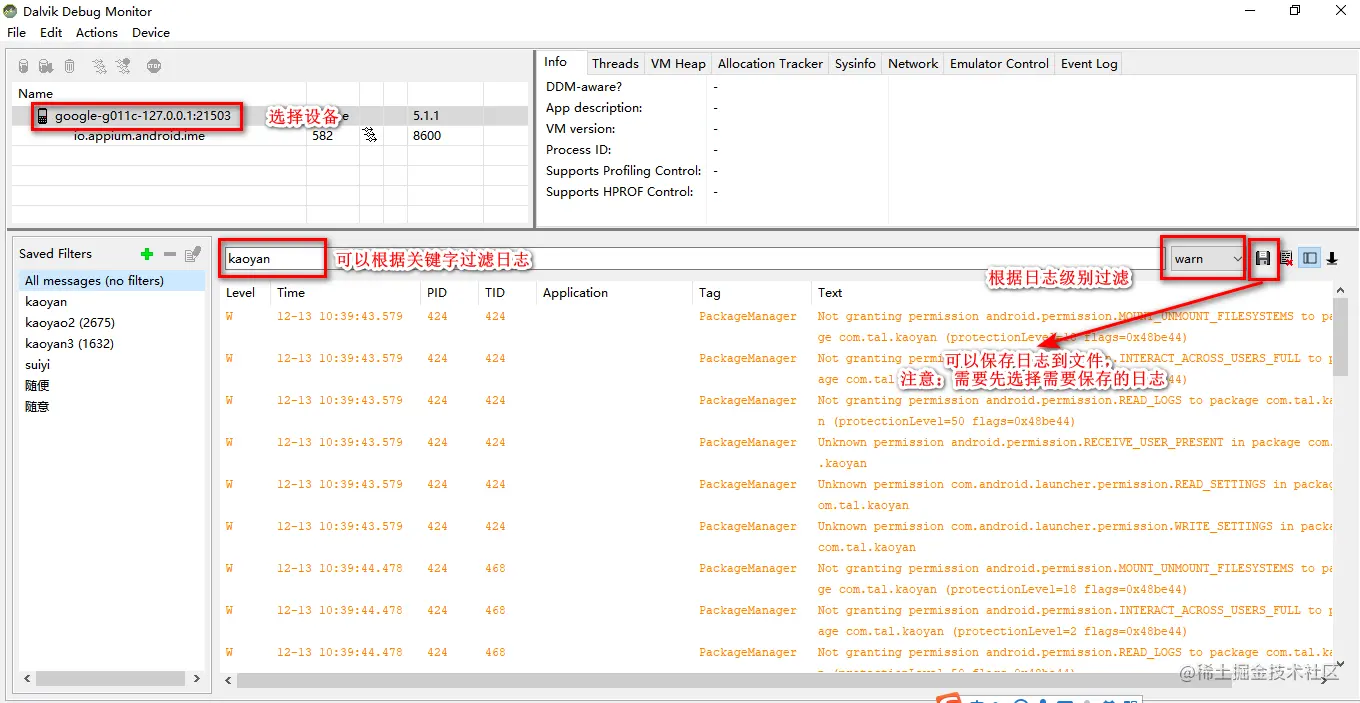
Task: Click the minus icon to delete filter
Action: tap(170, 254)
